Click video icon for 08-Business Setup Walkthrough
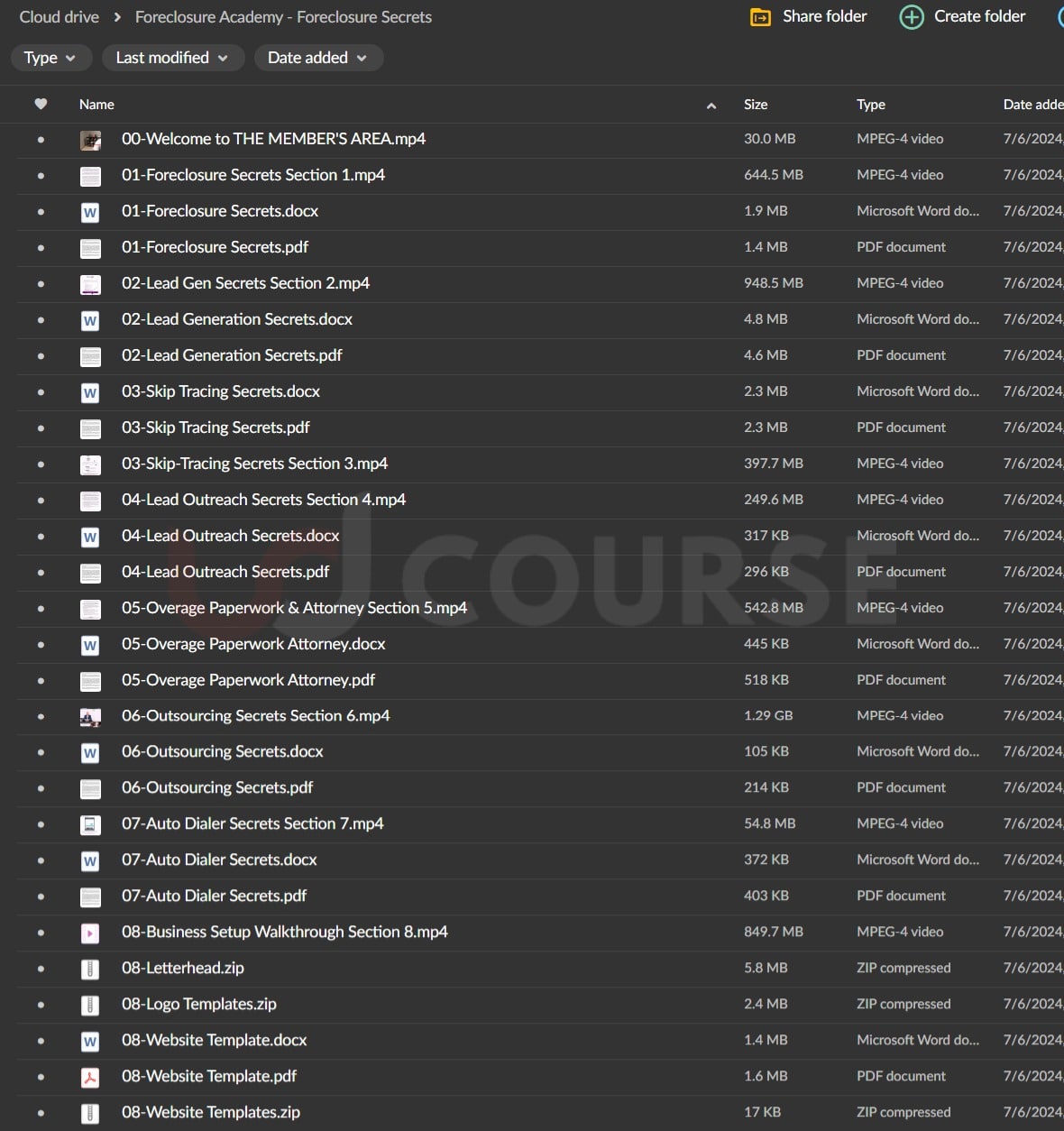Viewport: 1064px width, 1131px height. 90,933
